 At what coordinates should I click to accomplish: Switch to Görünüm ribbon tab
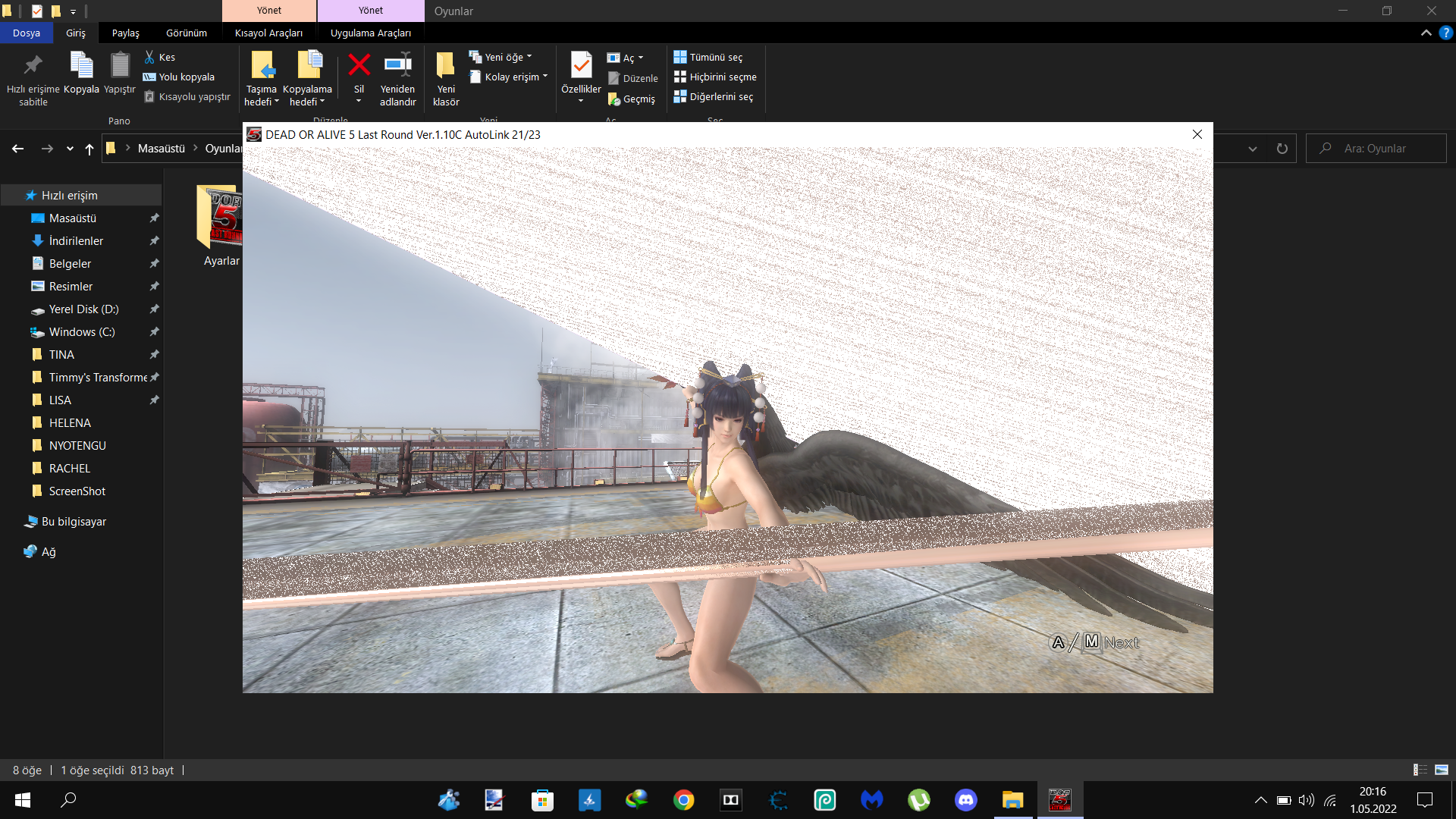tap(187, 33)
